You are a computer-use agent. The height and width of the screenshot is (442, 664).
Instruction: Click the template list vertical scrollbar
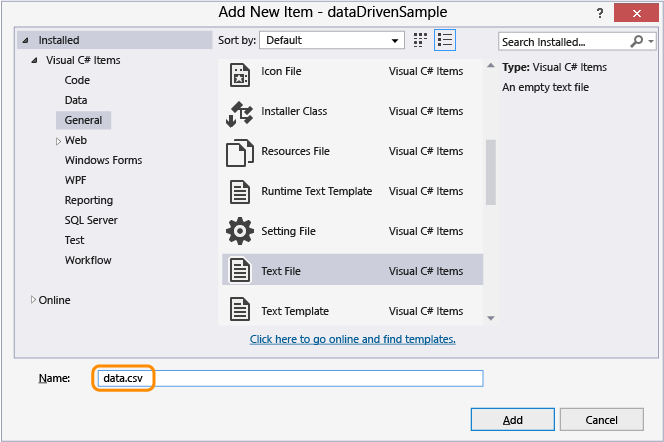490,170
